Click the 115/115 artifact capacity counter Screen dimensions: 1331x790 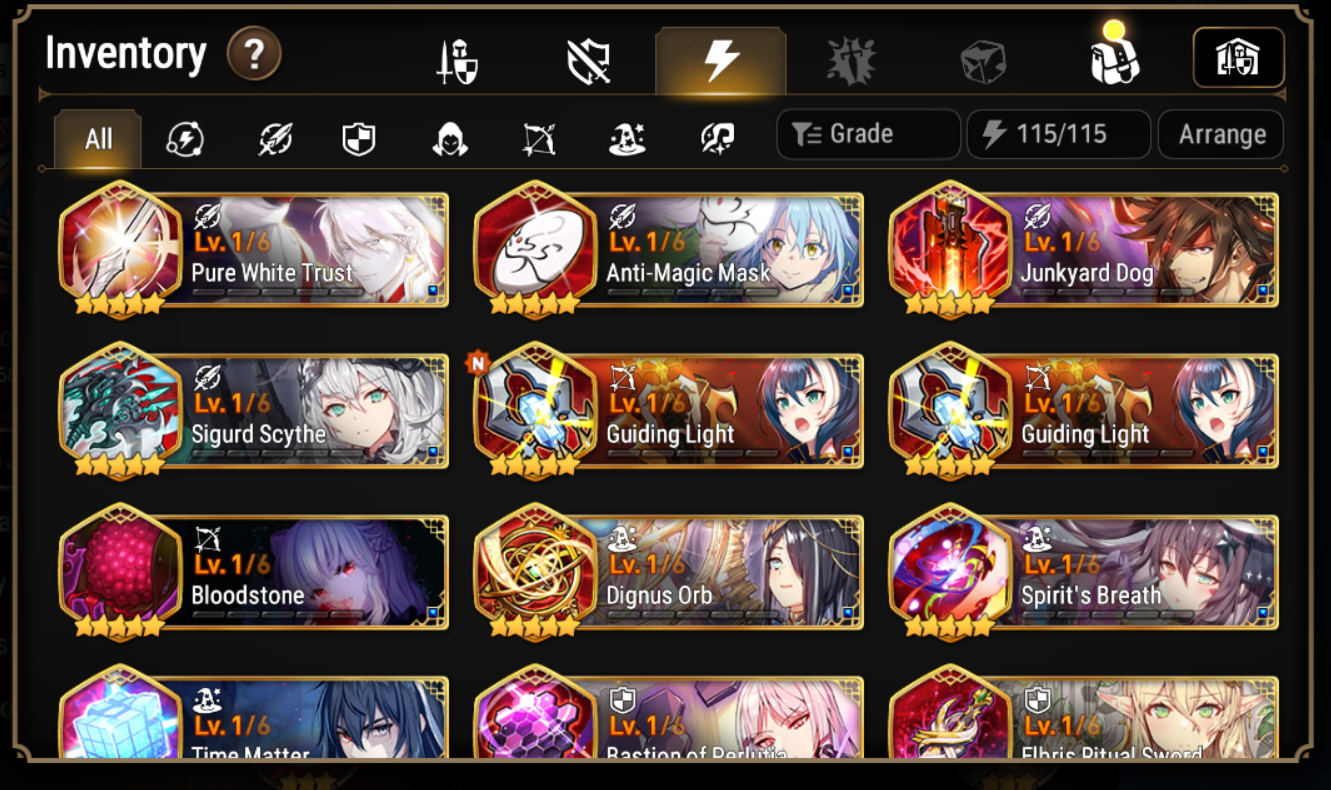click(x=1058, y=134)
